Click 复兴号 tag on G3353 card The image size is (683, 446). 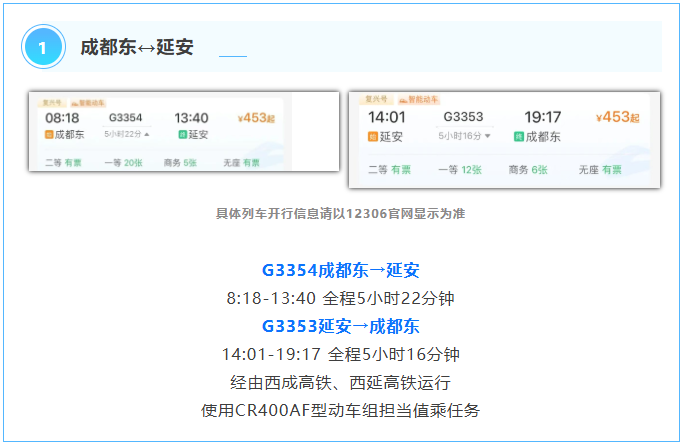tap(375, 100)
